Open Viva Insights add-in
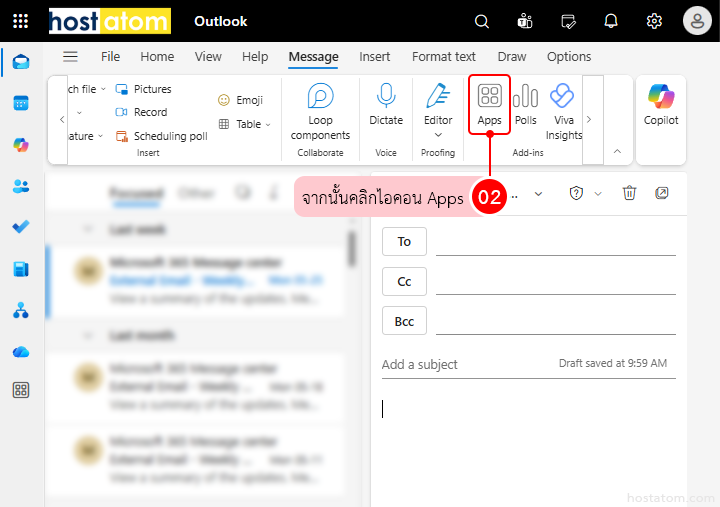This screenshot has height=507, width=720. pyautogui.click(x=563, y=112)
